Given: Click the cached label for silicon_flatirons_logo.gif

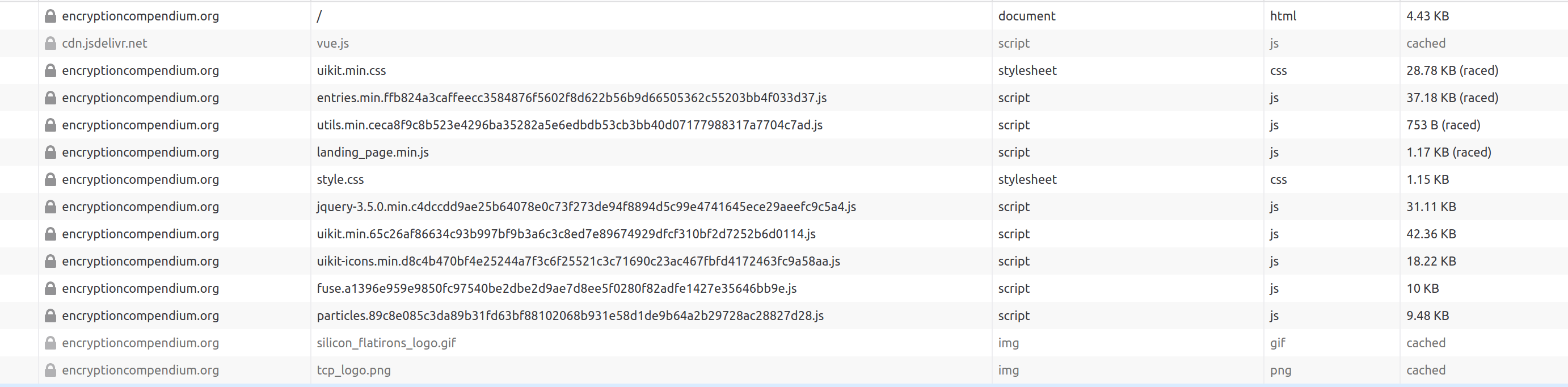Looking at the screenshot, I should pos(1426,343).
